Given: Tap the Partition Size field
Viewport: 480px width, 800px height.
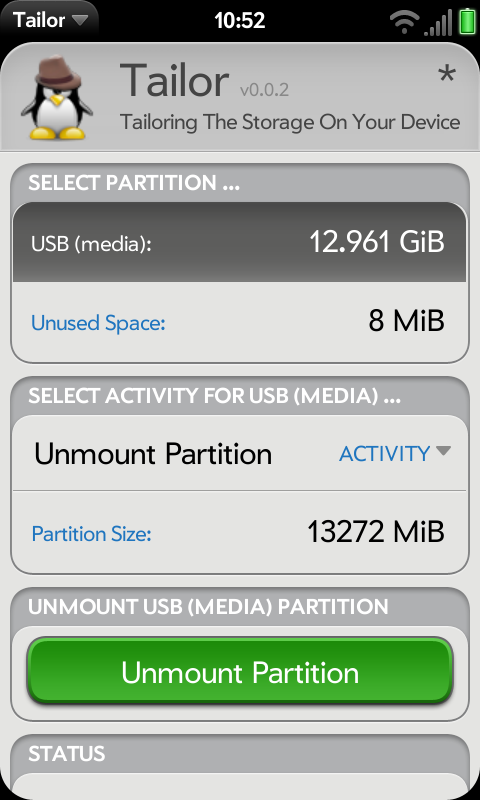Looking at the screenshot, I should 239,532.
